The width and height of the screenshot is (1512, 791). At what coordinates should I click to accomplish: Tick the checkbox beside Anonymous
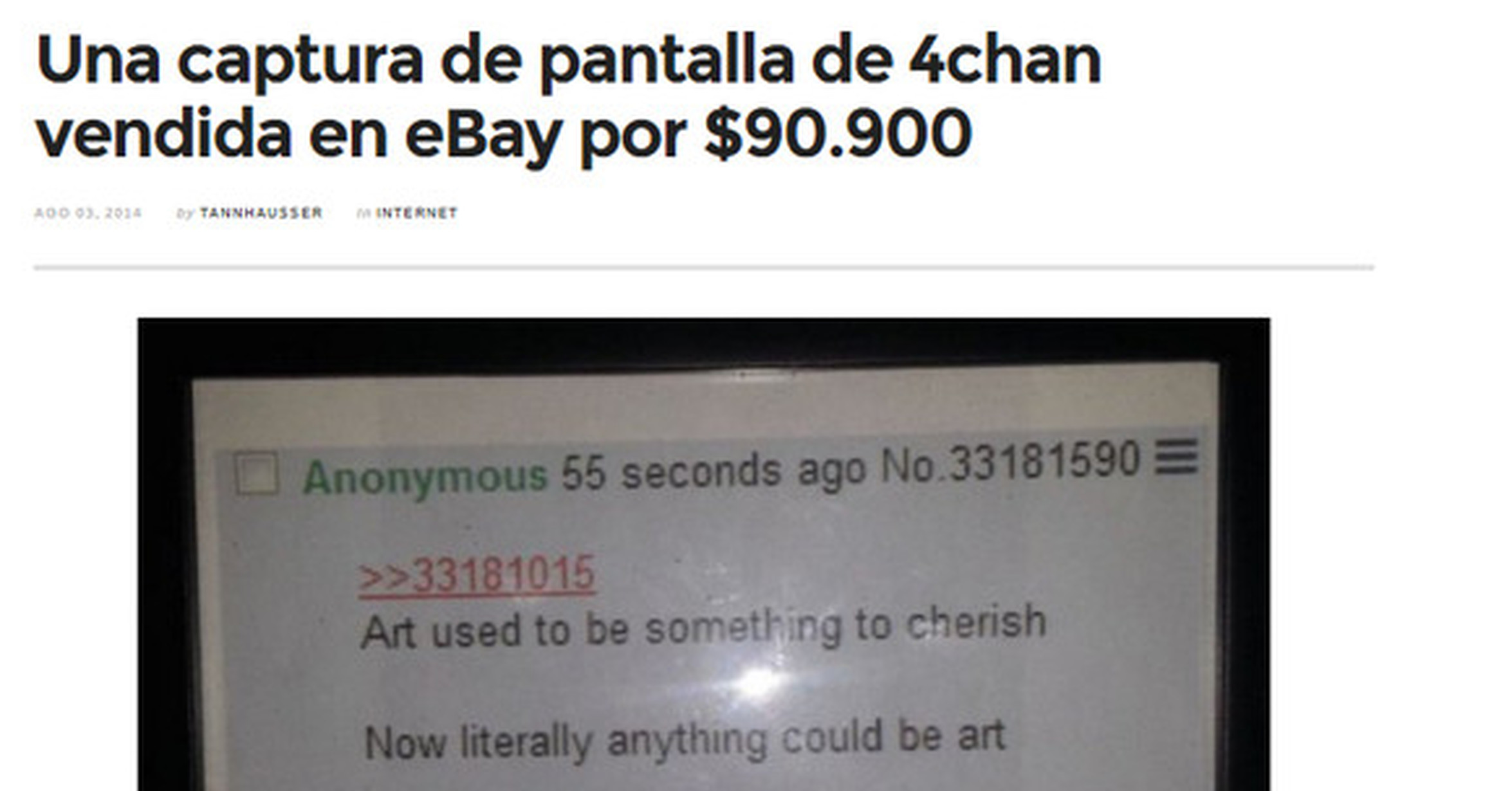tap(257, 474)
